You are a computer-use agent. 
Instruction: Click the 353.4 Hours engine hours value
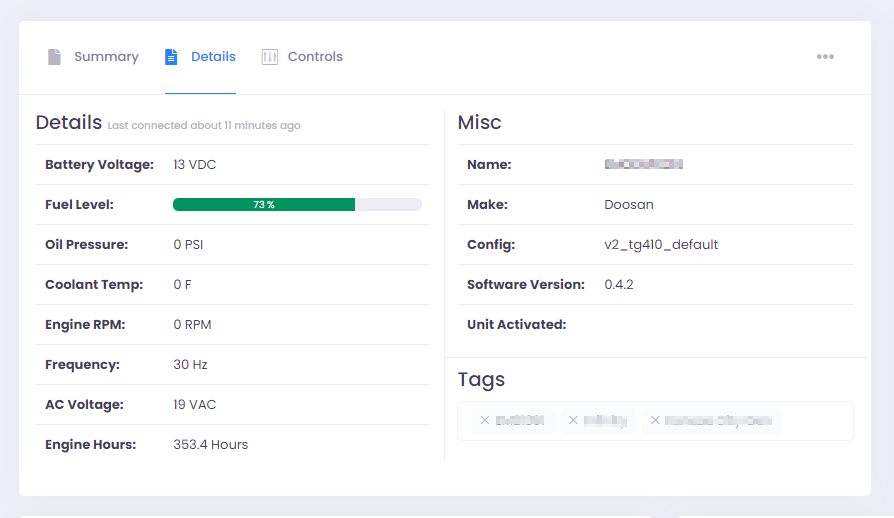(x=210, y=444)
